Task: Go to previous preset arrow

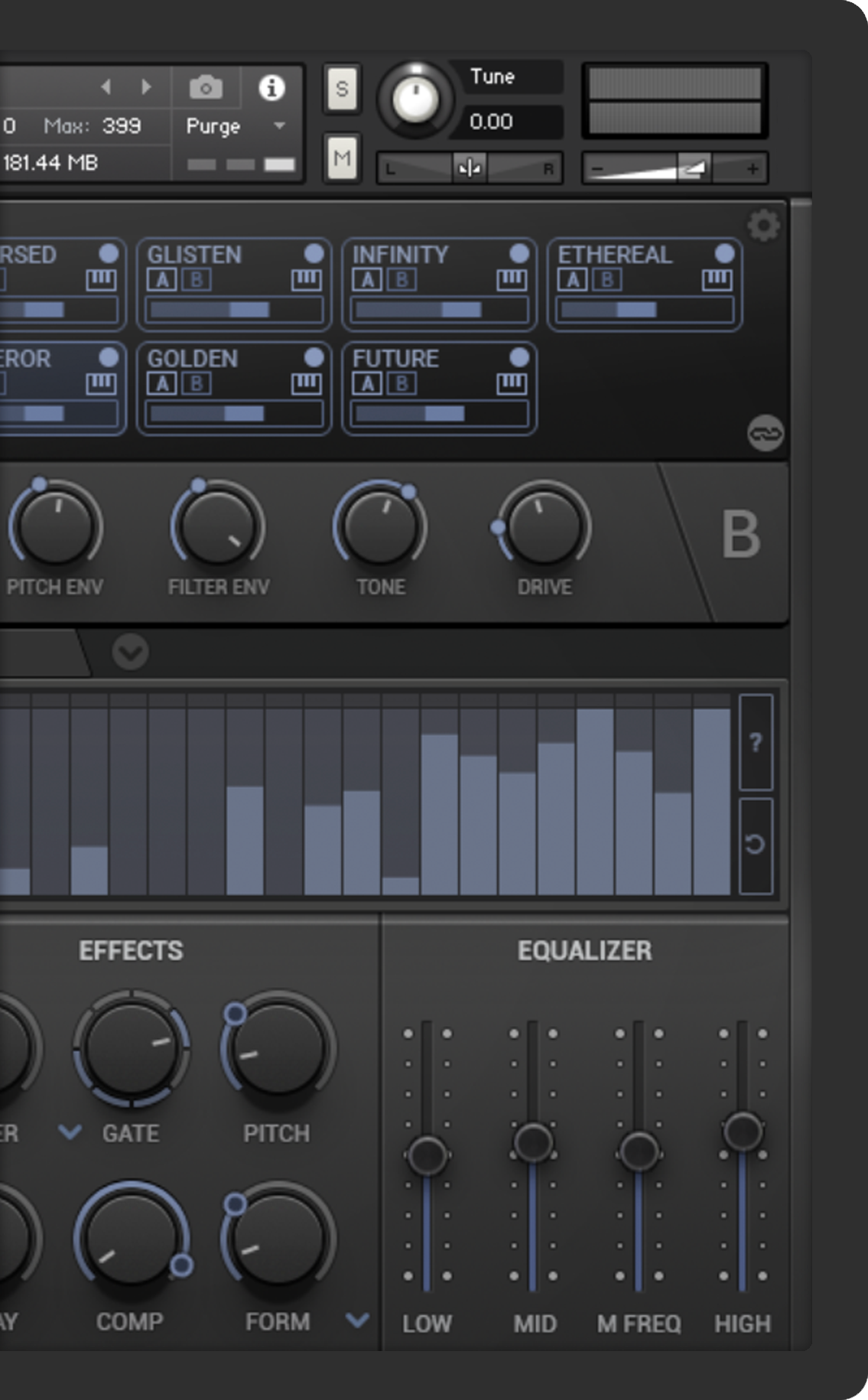Action: [106, 86]
